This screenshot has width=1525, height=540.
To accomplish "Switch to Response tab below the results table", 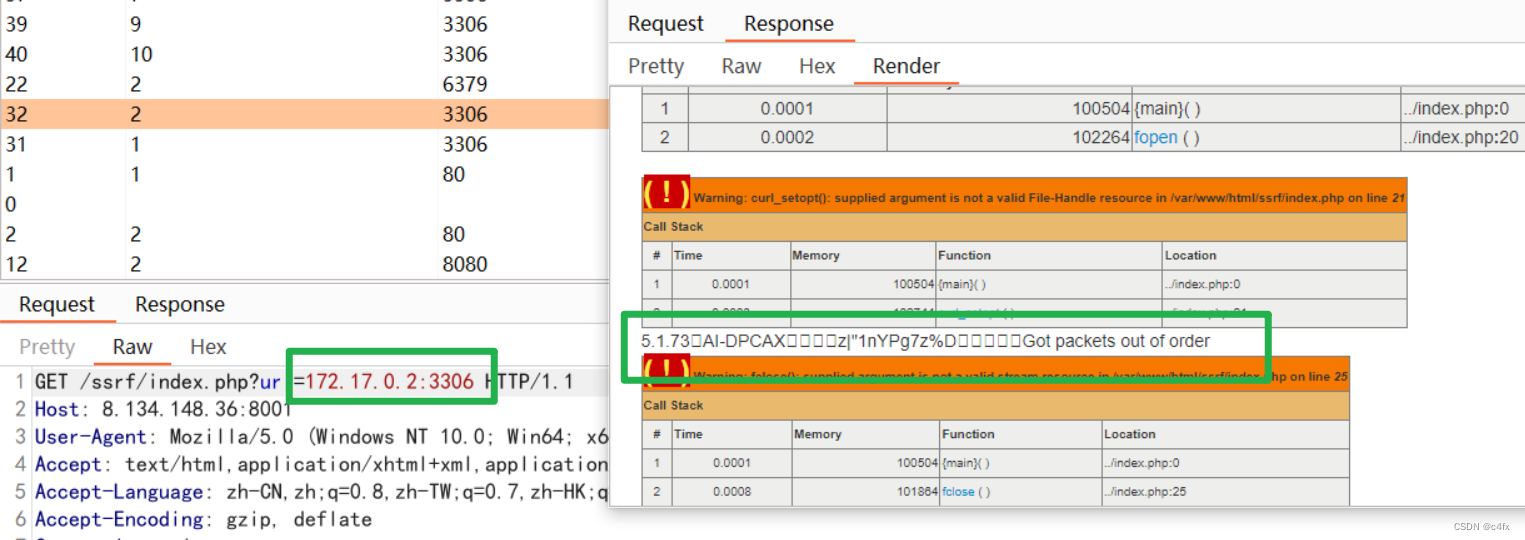I will coord(180,305).
